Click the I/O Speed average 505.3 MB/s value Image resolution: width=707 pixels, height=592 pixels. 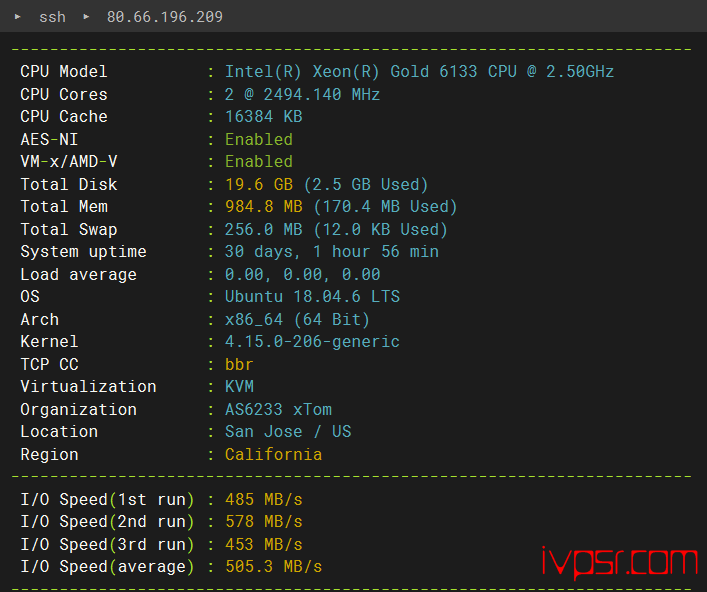tap(273, 567)
